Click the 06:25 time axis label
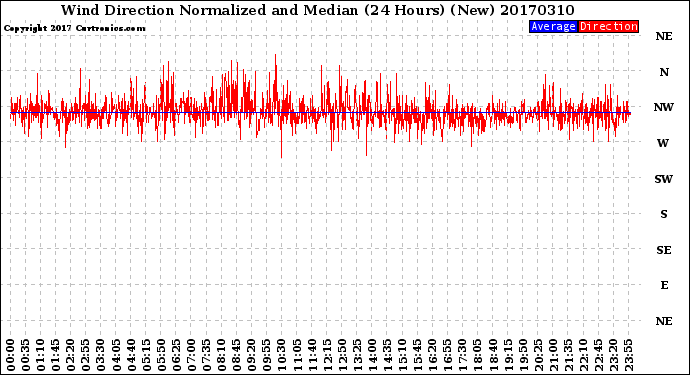 176,355
